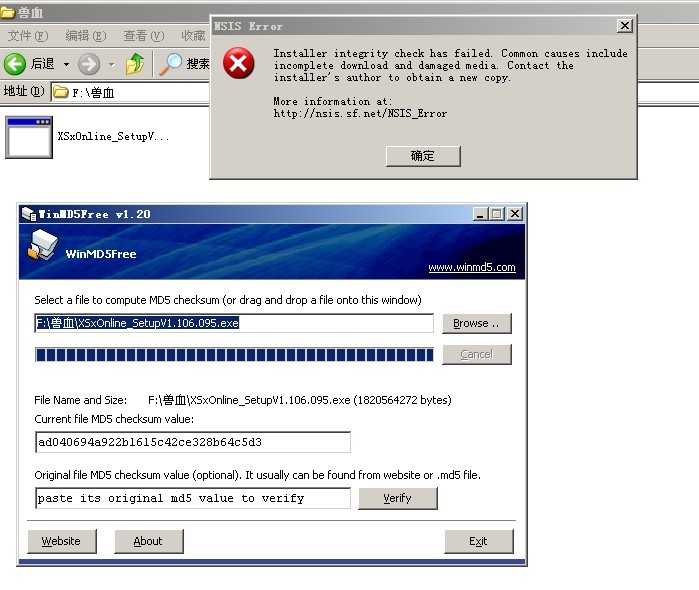Open the 文件(F) menu
The height and width of the screenshot is (590, 699).
(27, 36)
